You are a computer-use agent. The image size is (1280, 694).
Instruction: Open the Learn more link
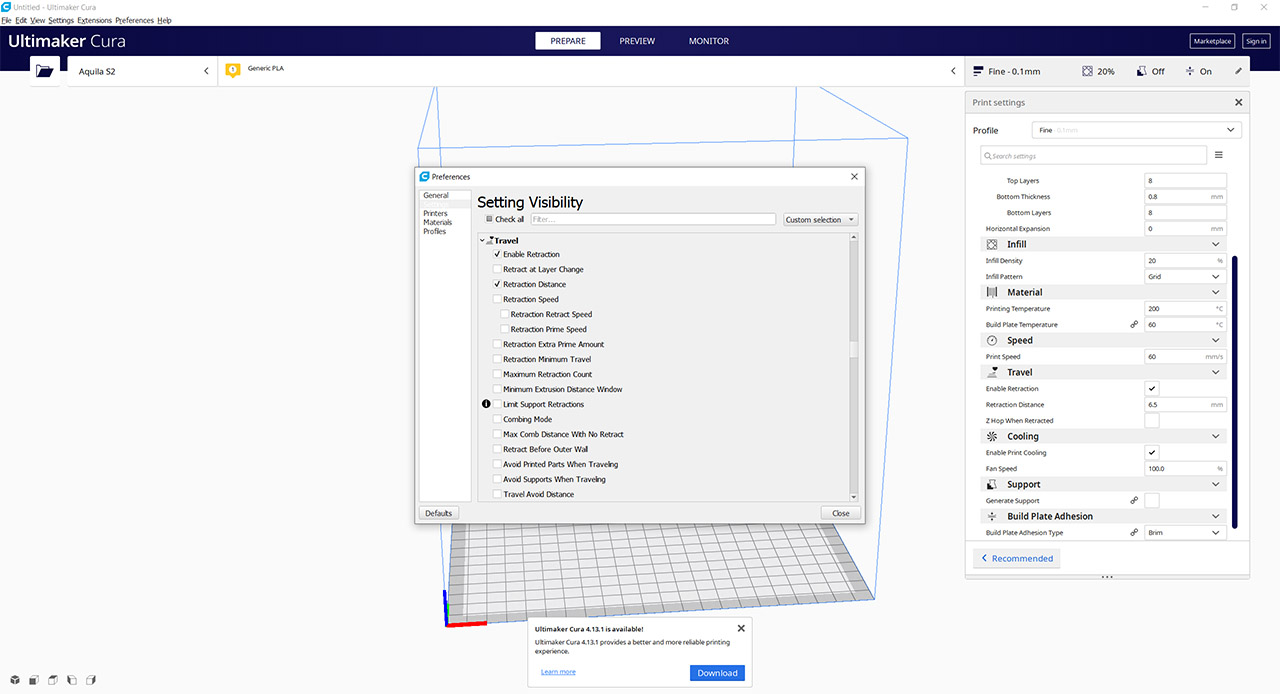(x=558, y=672)
